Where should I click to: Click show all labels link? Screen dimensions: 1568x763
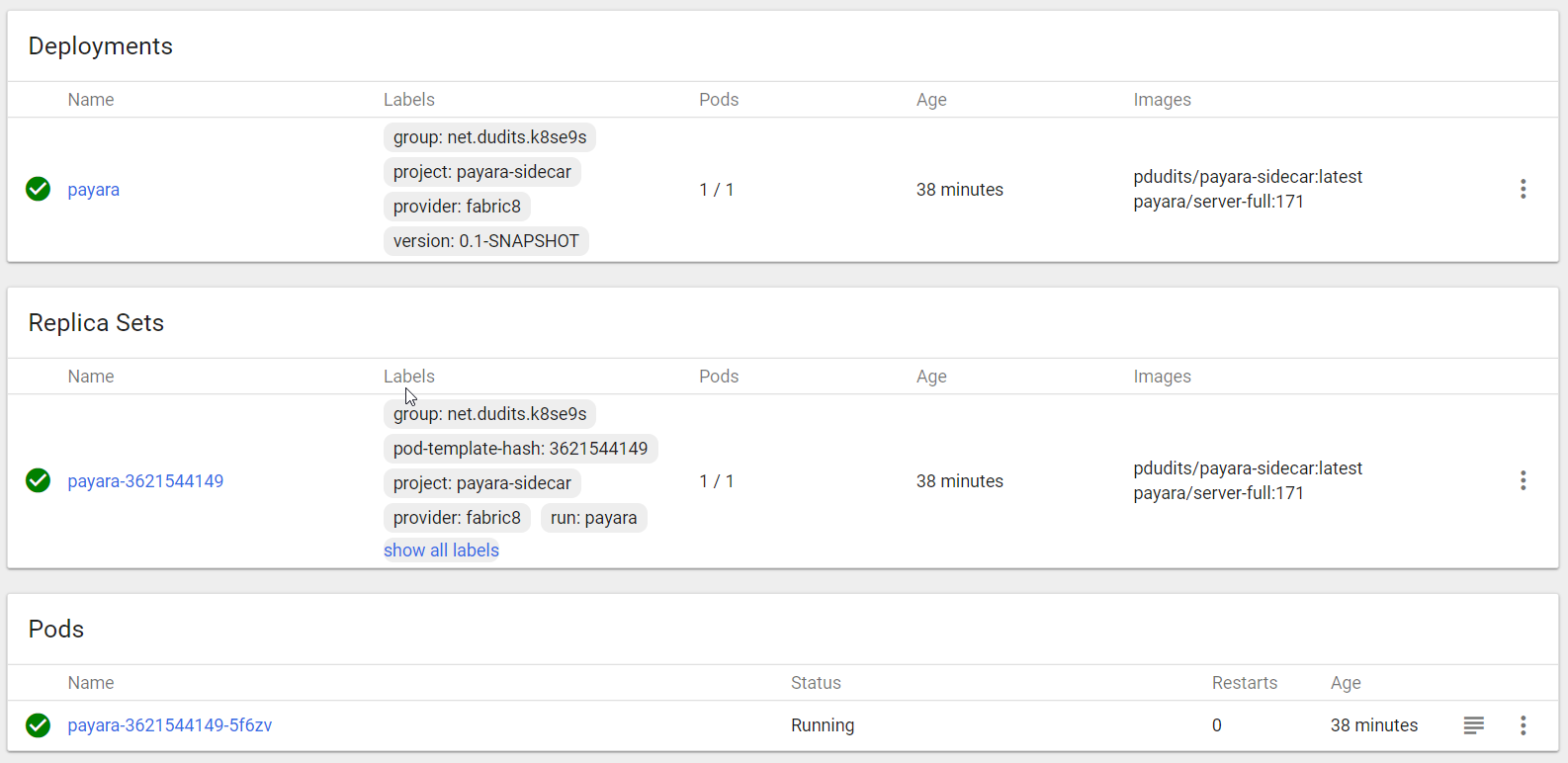click(441, 551)
